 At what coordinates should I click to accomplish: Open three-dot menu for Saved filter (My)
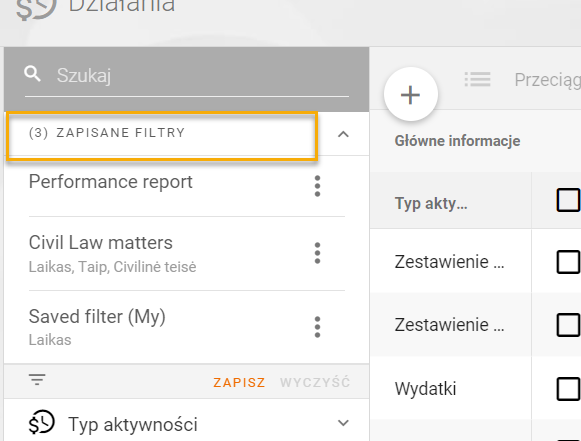317,327
